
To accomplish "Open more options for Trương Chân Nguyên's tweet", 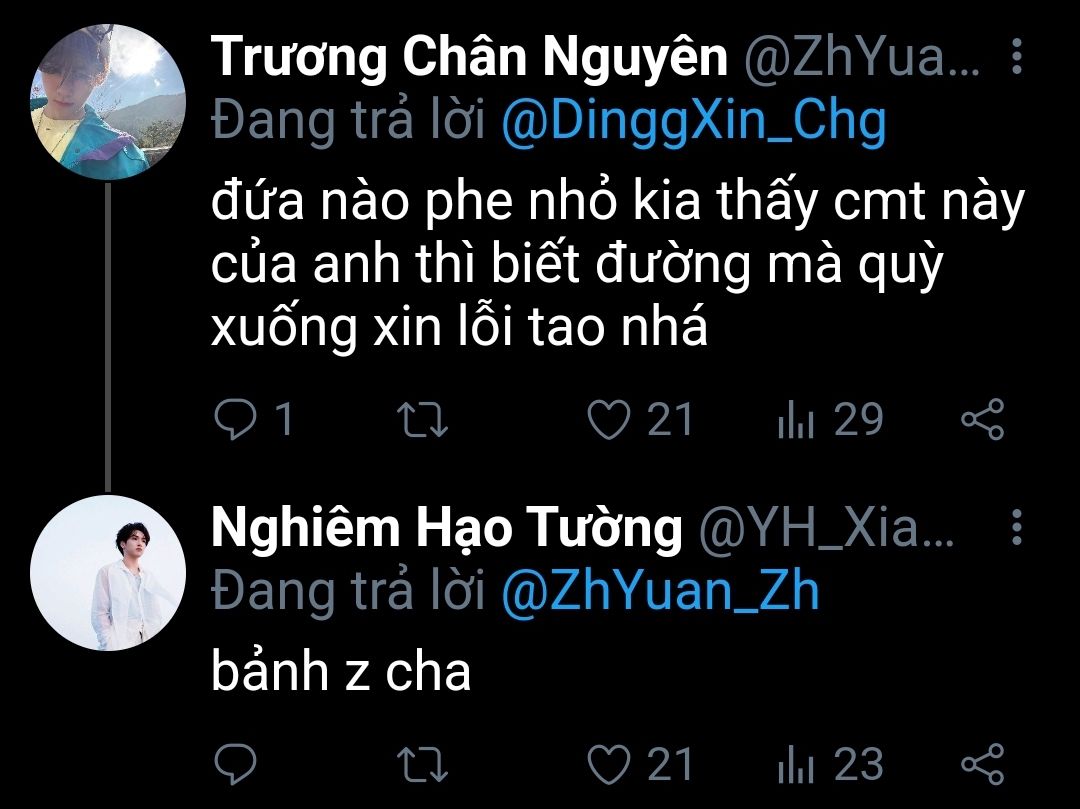I will pos(1017,56).
